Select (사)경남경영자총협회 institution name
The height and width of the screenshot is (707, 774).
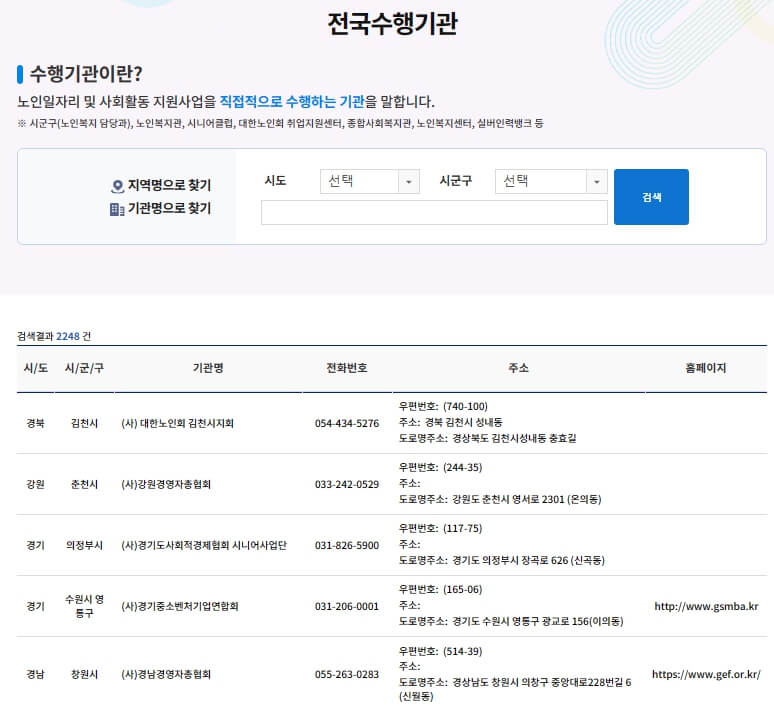coord(166,674)
